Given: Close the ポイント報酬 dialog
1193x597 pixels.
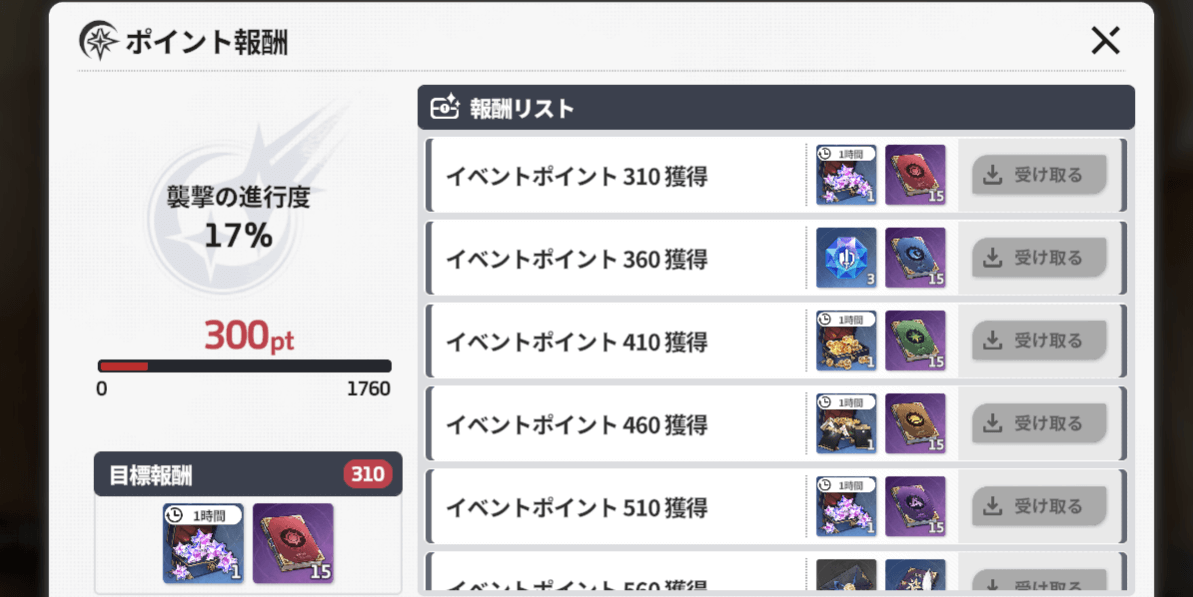Looking at the screenshot, I should pos(1105,40).
